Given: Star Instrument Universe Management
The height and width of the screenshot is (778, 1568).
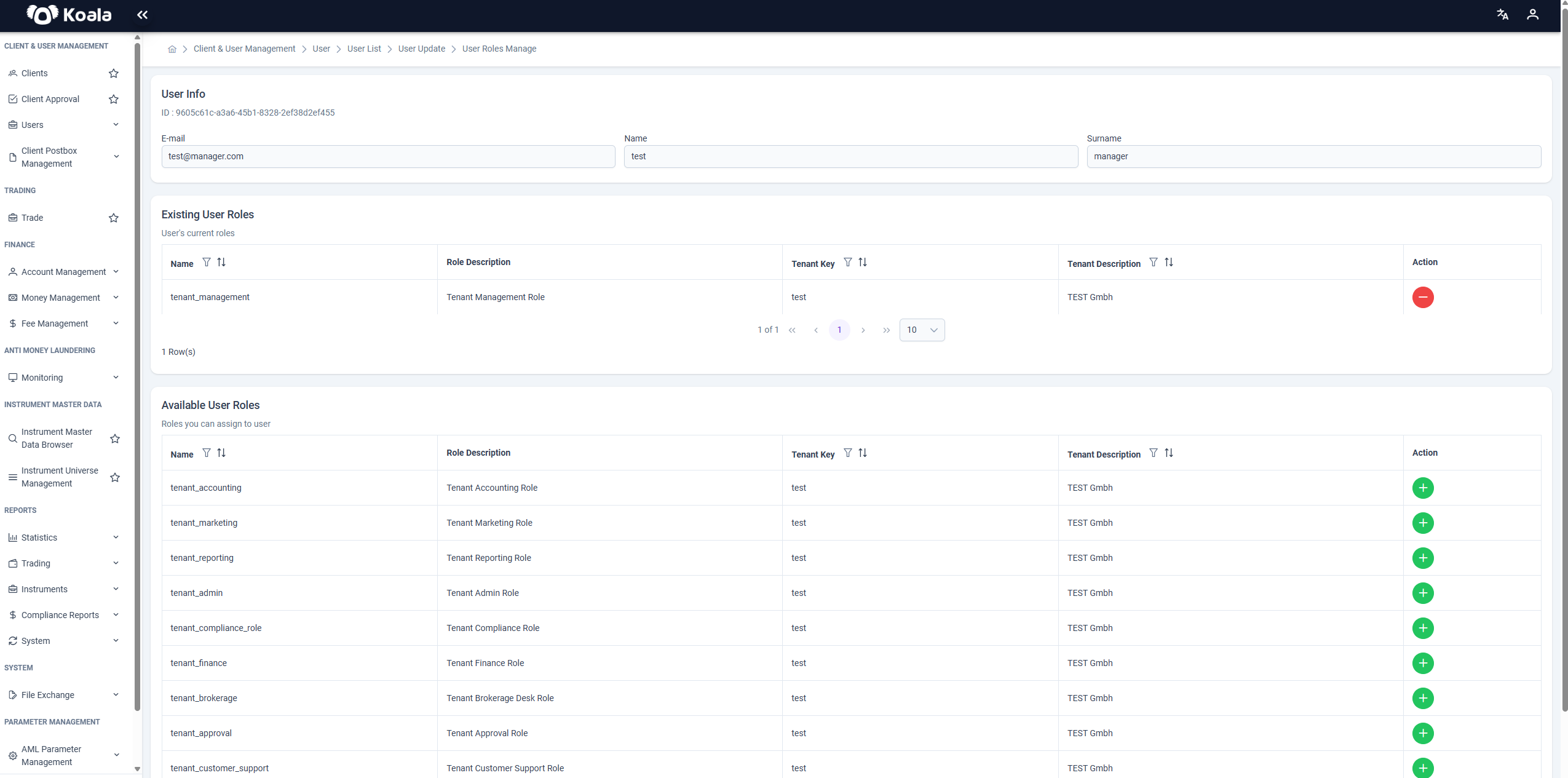Looking at the screenshot, I should click(x=115, y=477).
